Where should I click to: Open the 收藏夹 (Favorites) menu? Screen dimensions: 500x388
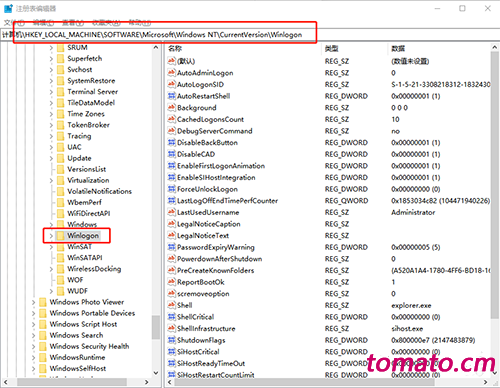(106, 23)
